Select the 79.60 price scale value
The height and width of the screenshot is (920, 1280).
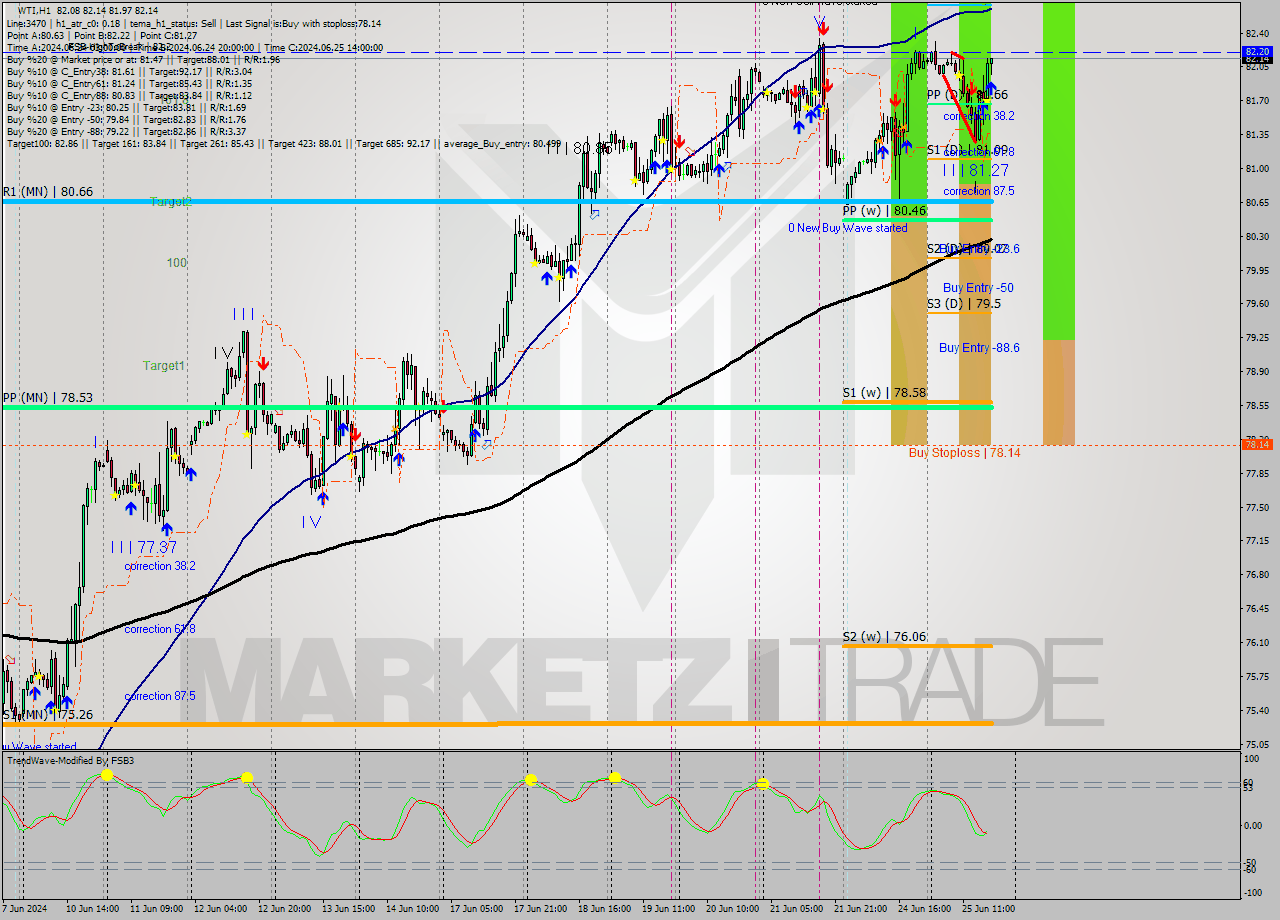[x=1258, y=304]
